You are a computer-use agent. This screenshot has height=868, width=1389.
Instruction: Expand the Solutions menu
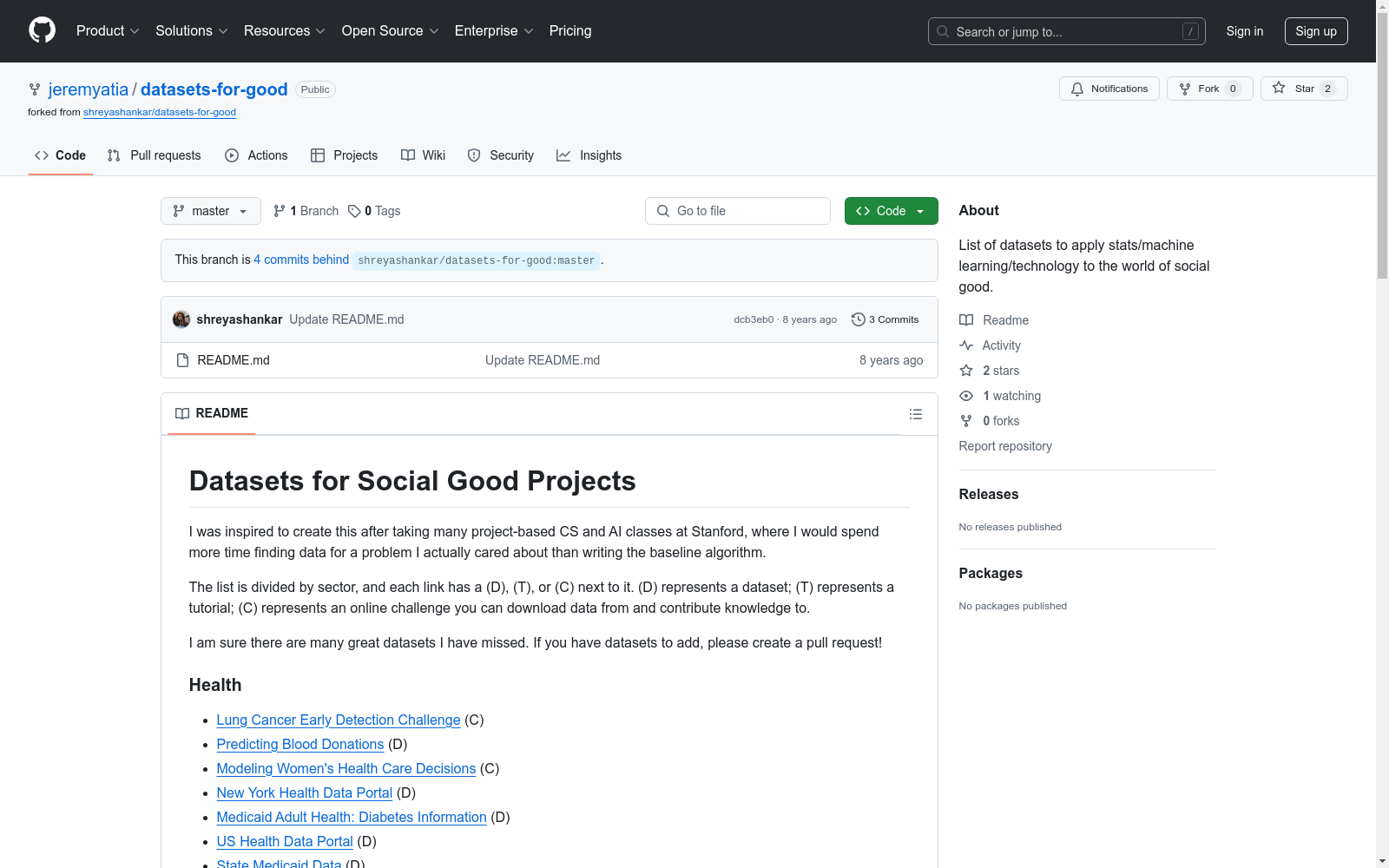tap(192, 31)
